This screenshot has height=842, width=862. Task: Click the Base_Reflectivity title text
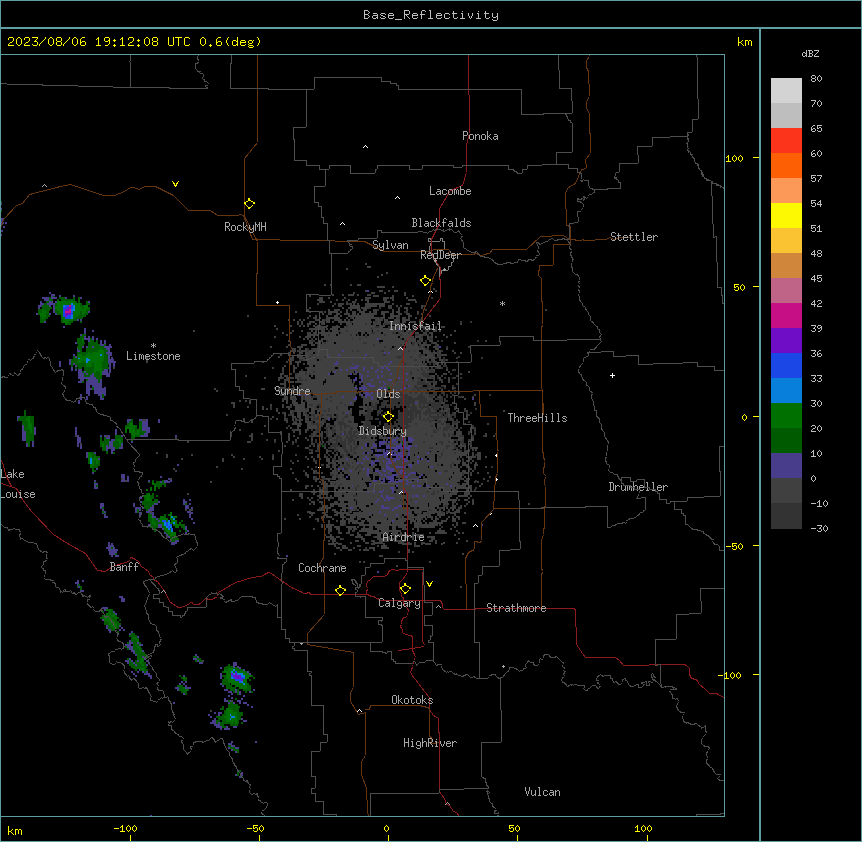coord(431,15)
